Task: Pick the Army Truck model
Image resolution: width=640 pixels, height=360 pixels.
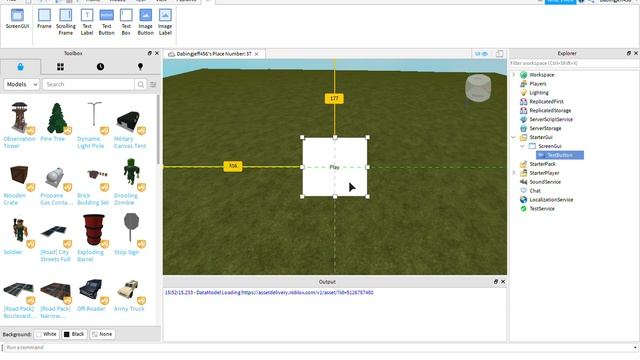Action: (130, 295)
